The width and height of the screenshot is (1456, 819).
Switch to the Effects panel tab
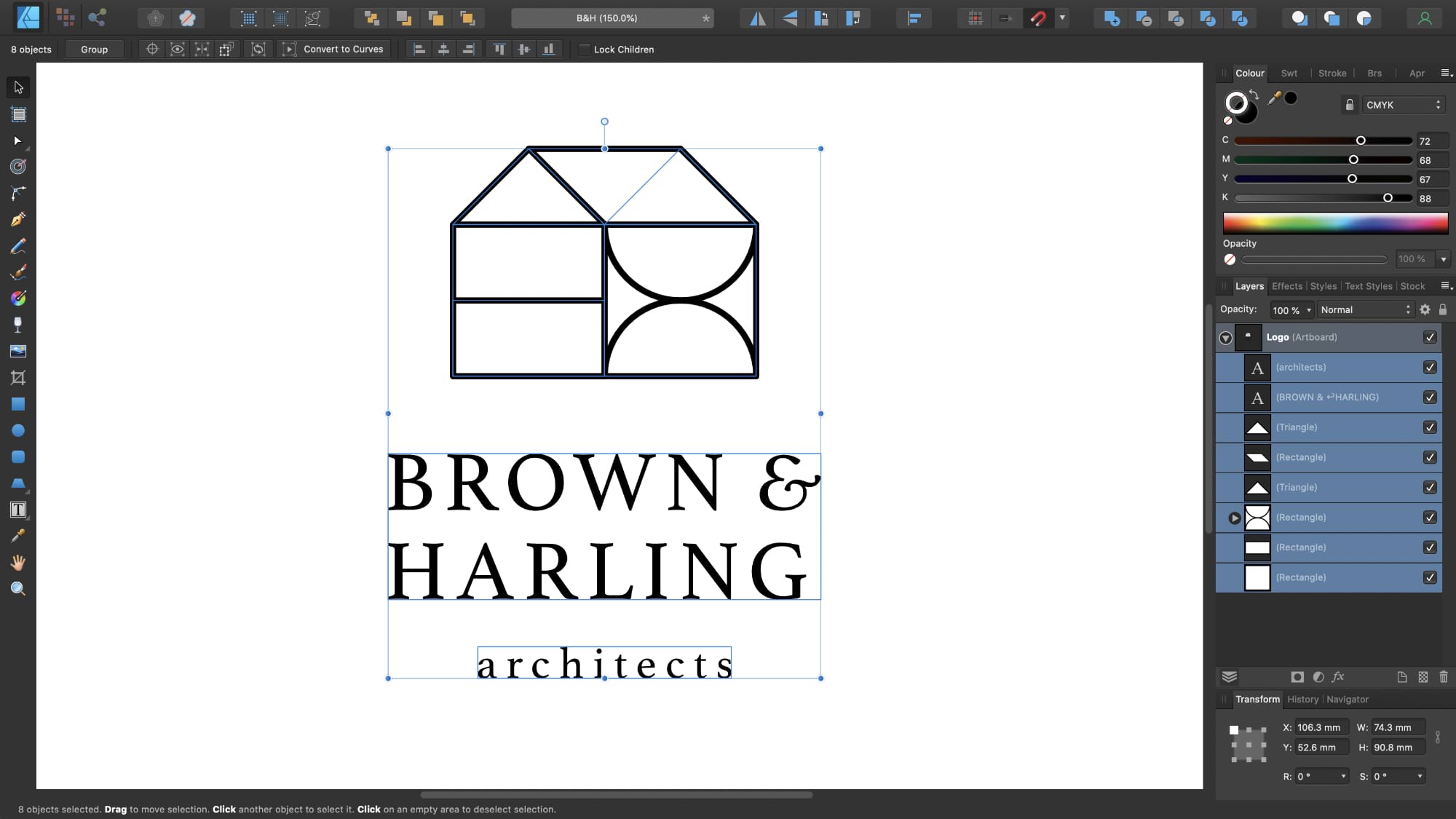click(x=1287, y=287)
